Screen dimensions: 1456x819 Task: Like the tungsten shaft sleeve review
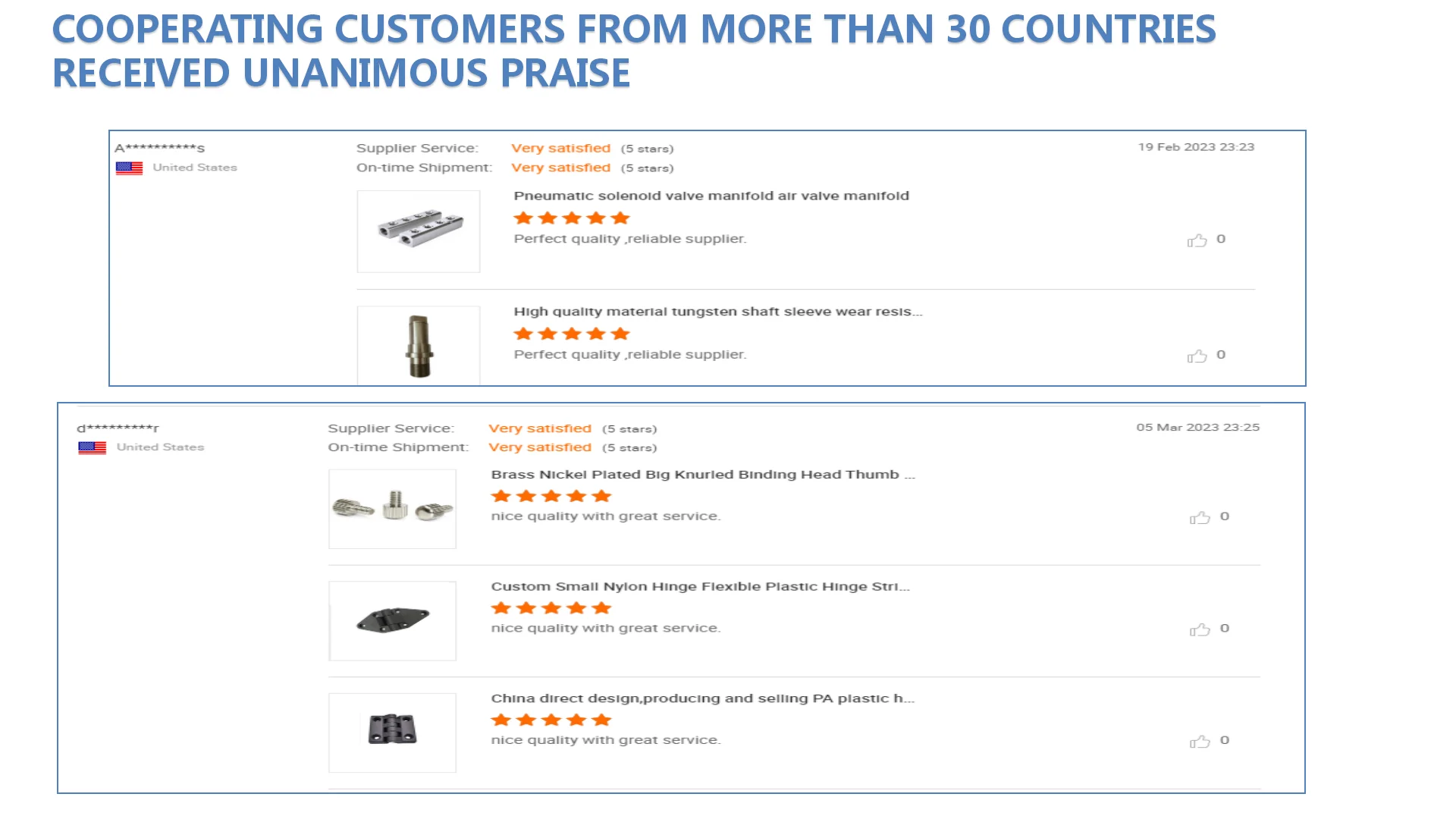pos(1197,356)
